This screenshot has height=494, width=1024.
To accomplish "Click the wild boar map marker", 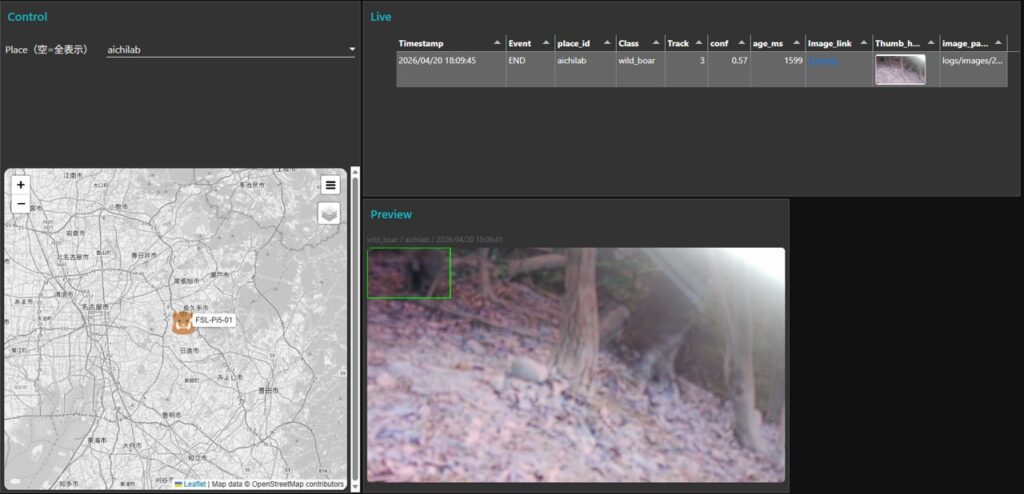I will [x=182, y=322].
